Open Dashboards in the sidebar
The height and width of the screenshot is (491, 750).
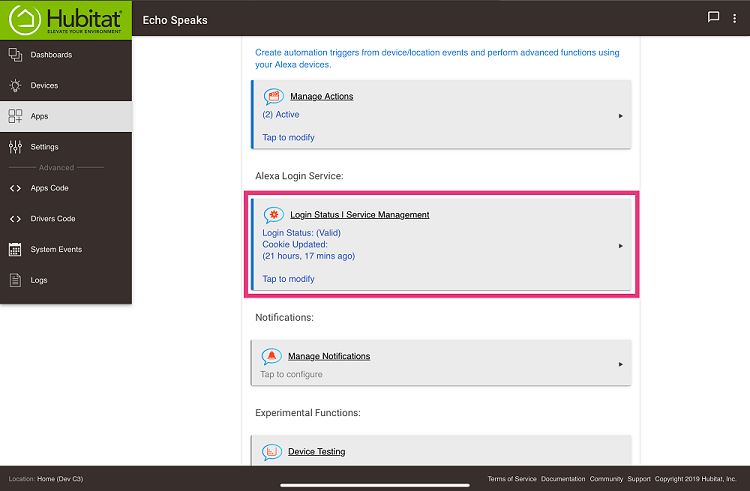pyautogui.click(x=66, y=55)
